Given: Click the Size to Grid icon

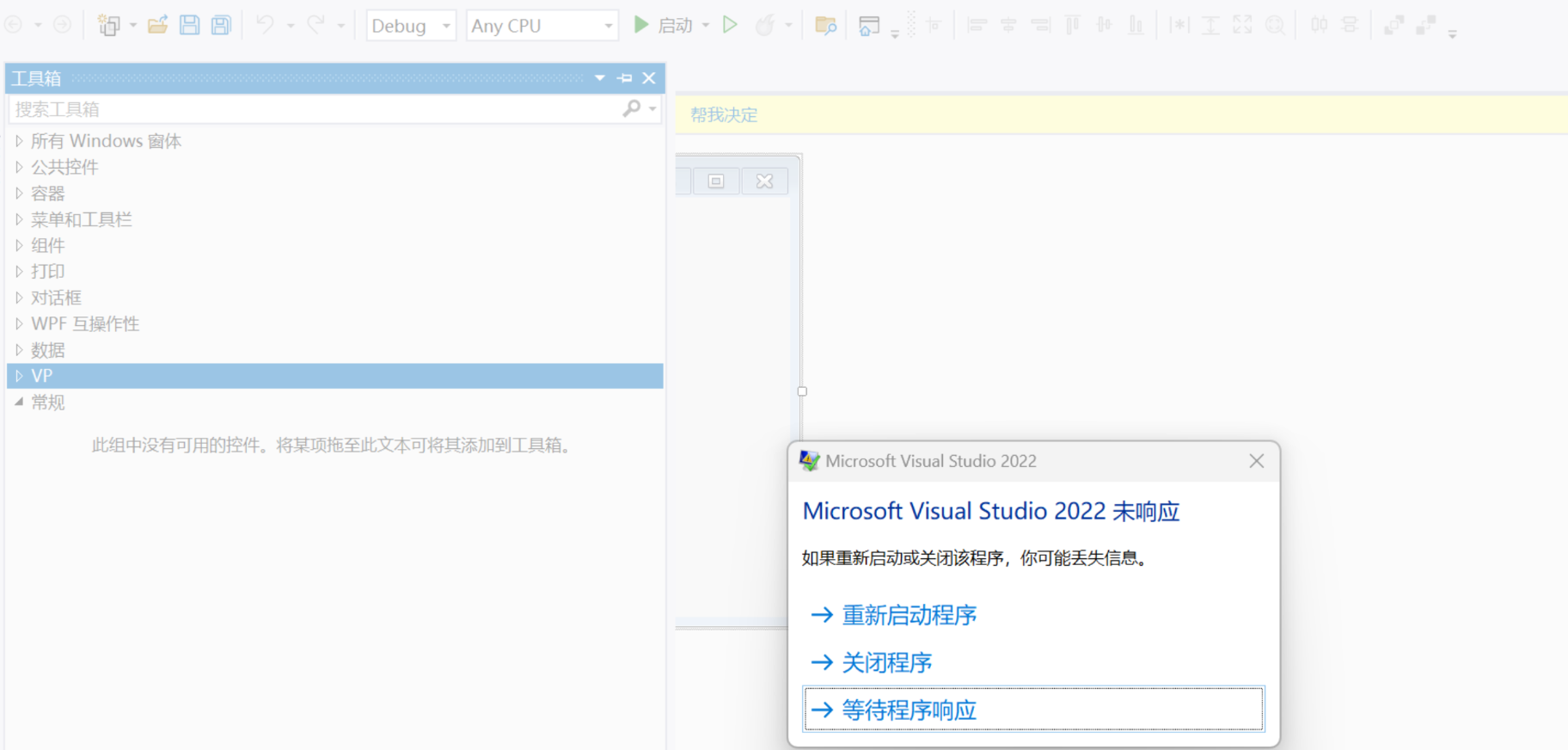Looking at the screenshot, I should coord(1275,25).
